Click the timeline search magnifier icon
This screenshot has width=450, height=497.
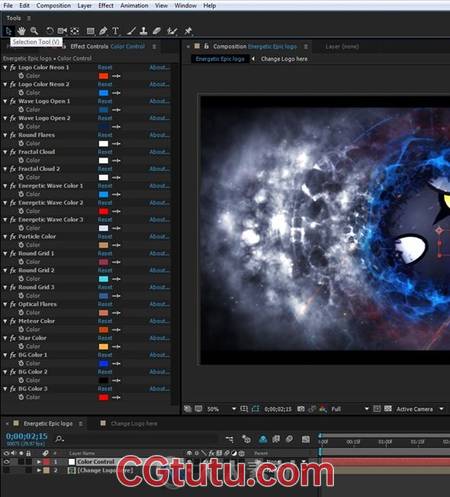point(59,439)
